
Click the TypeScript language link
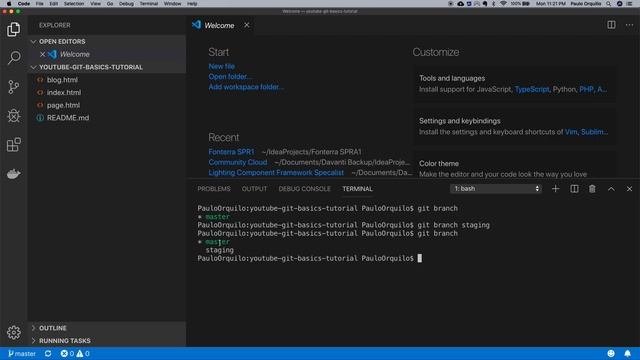[532, 89]
